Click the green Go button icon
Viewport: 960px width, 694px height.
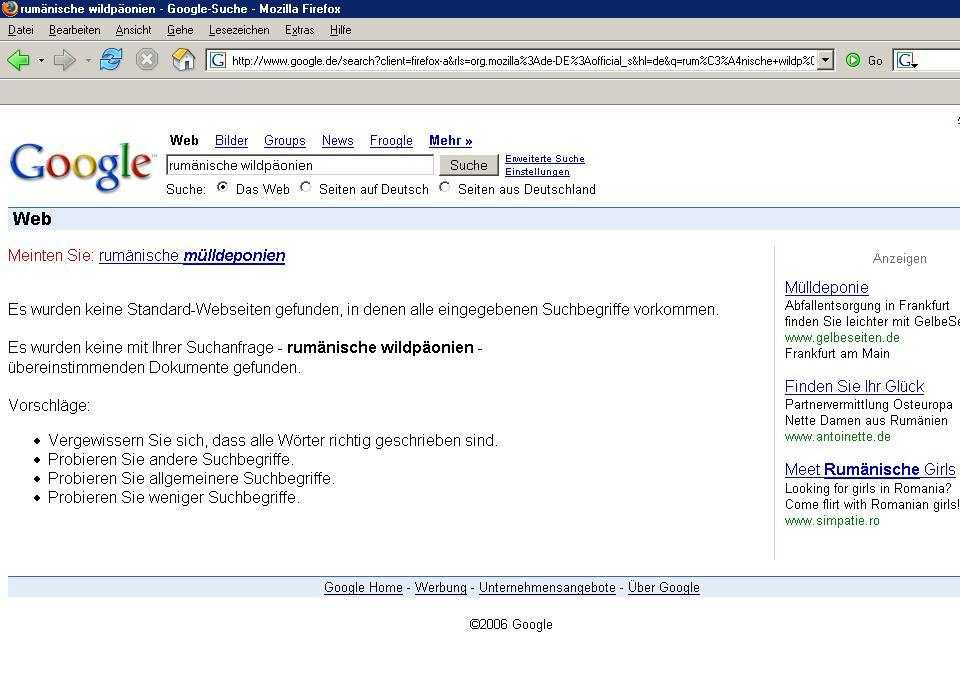point(853,60)
